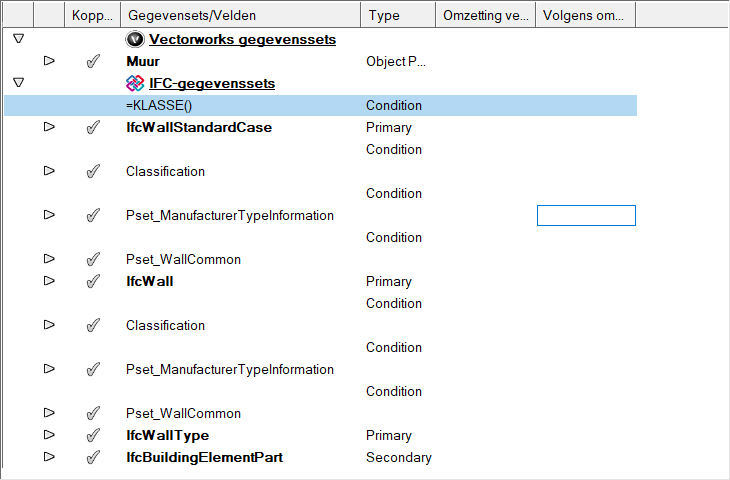
Task: Expand the IfcWallStandardCase row
Action: click(49, 127)
